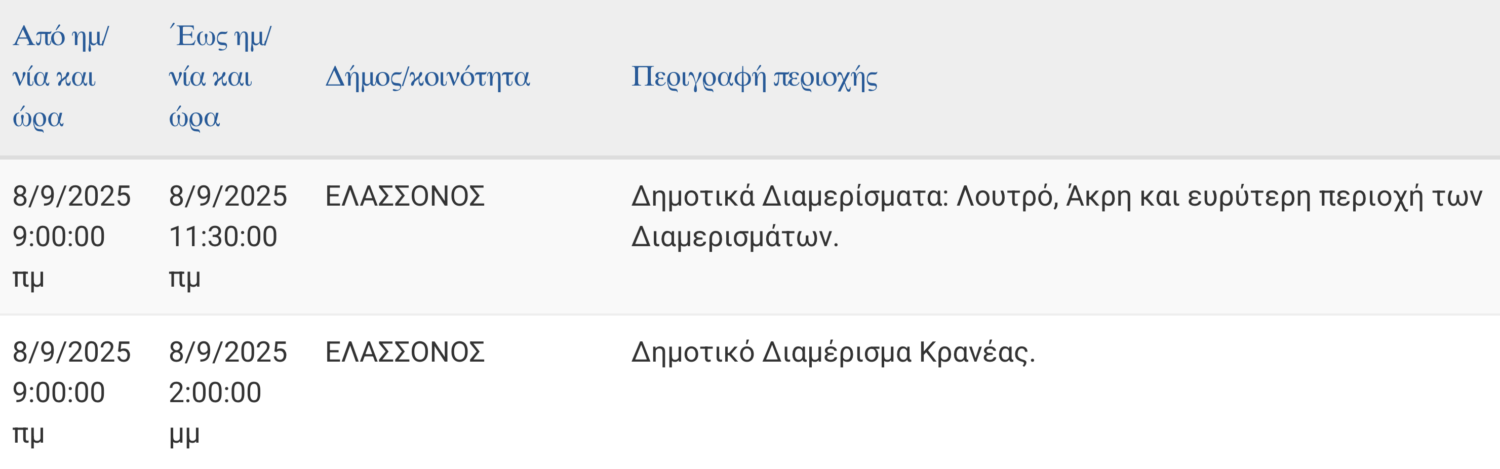The image size is (1500, 469).
Task: Click the "Περιγραφή περιοχής" column header
Action: (x=755, y=78)
